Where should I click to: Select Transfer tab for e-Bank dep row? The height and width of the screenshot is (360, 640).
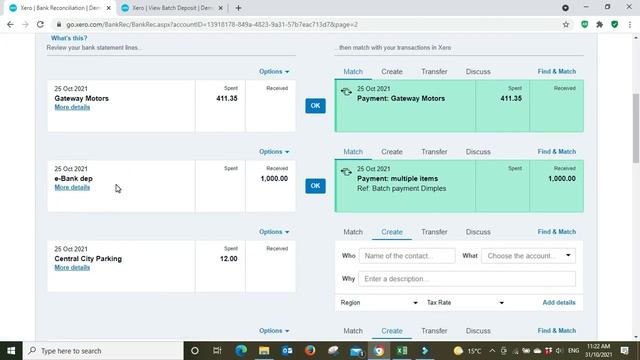point(434,151)
